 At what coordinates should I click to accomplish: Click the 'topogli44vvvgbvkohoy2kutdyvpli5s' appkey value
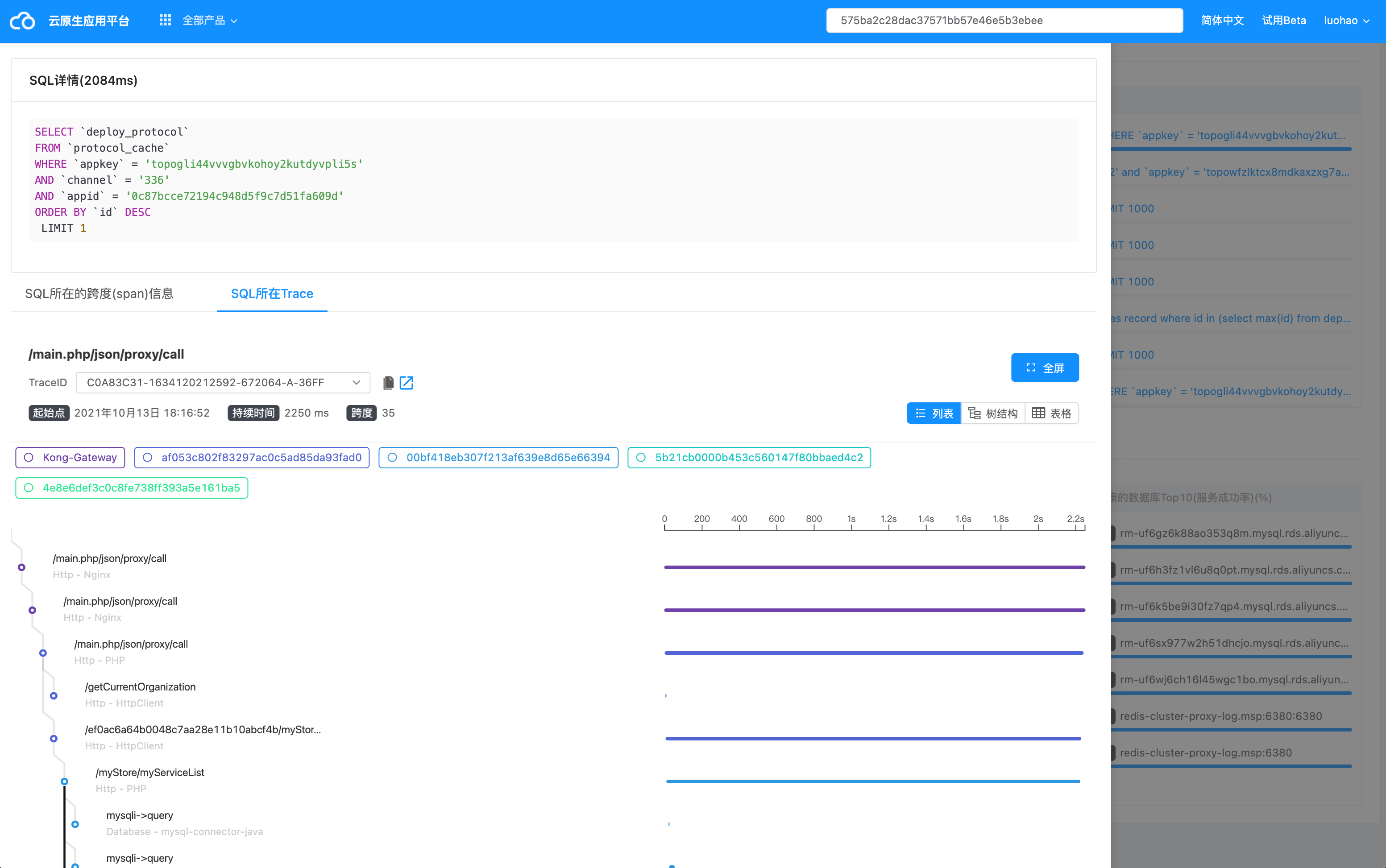click(254, 164)
